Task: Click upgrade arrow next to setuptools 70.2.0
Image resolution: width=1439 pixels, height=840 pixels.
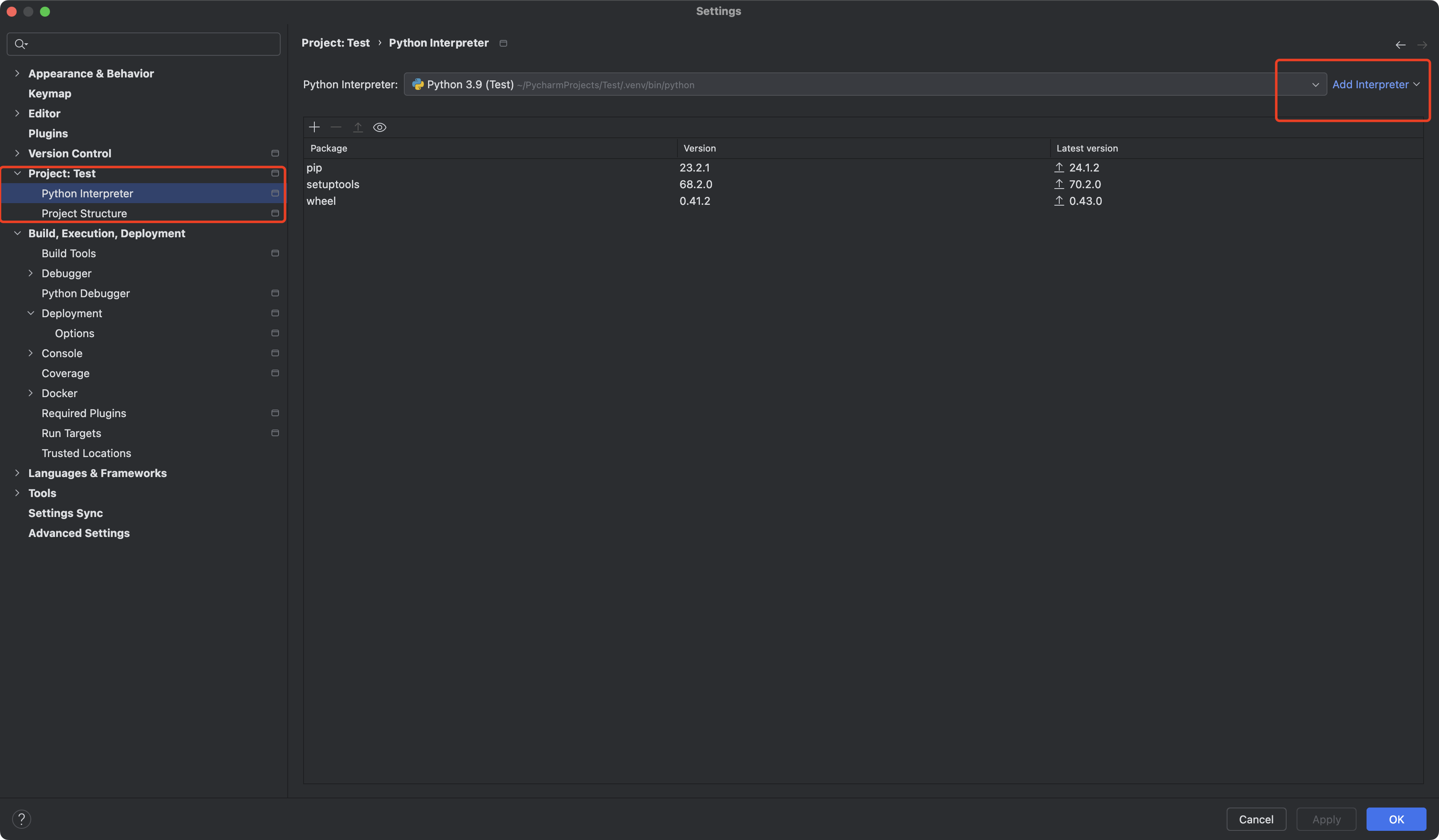Action: pyautogui.click(x=1059, y=184)
